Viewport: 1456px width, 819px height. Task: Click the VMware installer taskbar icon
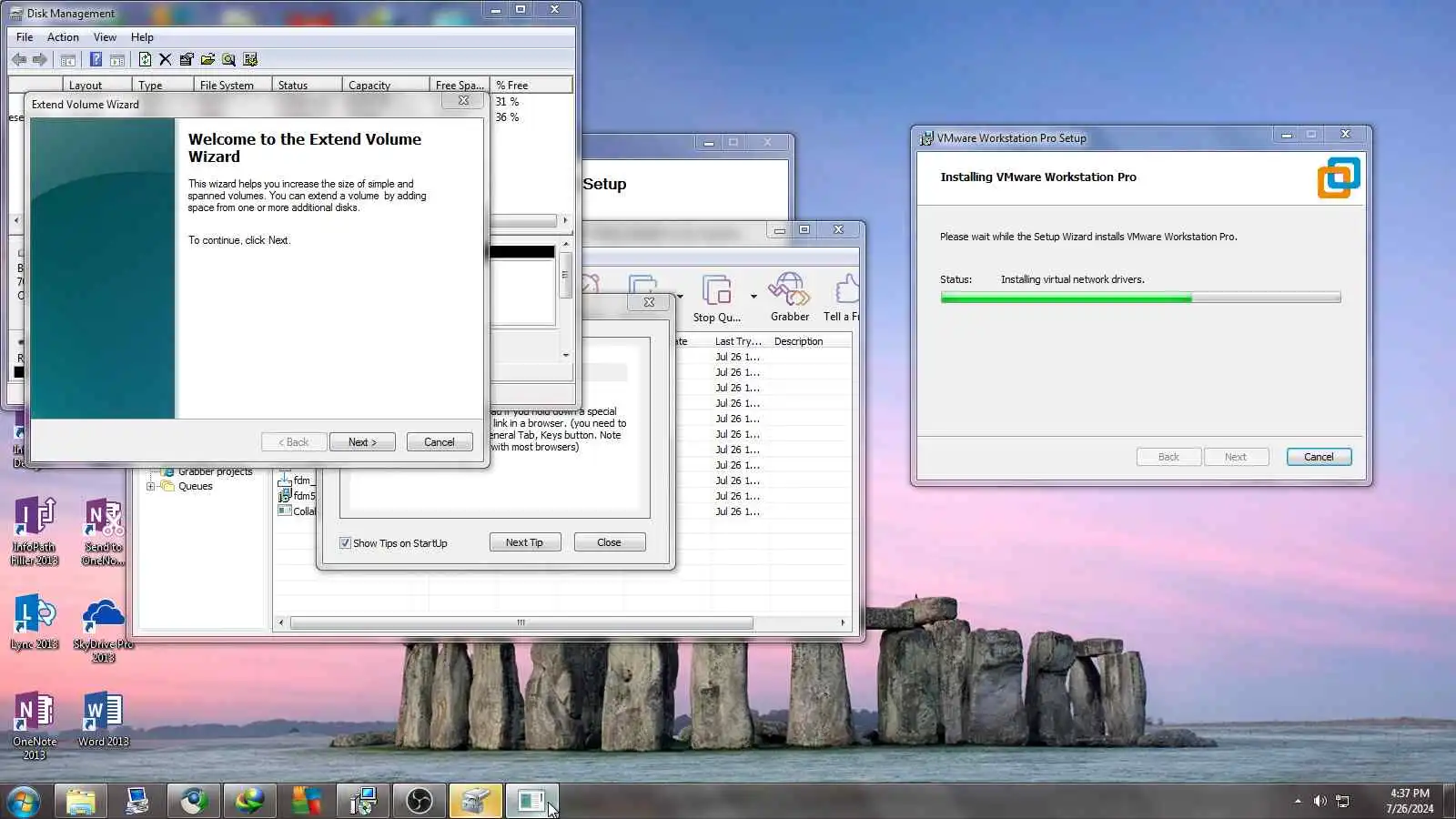point(362,802)
